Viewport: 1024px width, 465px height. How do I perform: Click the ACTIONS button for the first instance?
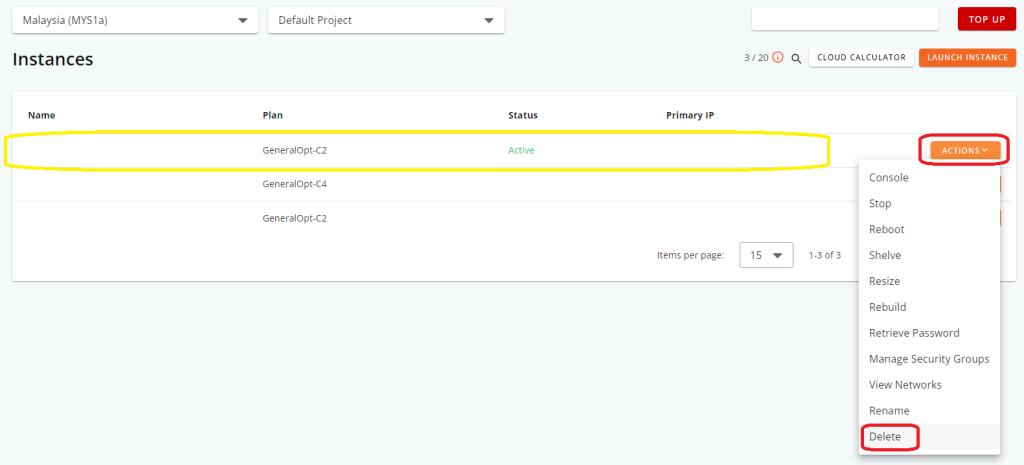click(x=965, y=150)
